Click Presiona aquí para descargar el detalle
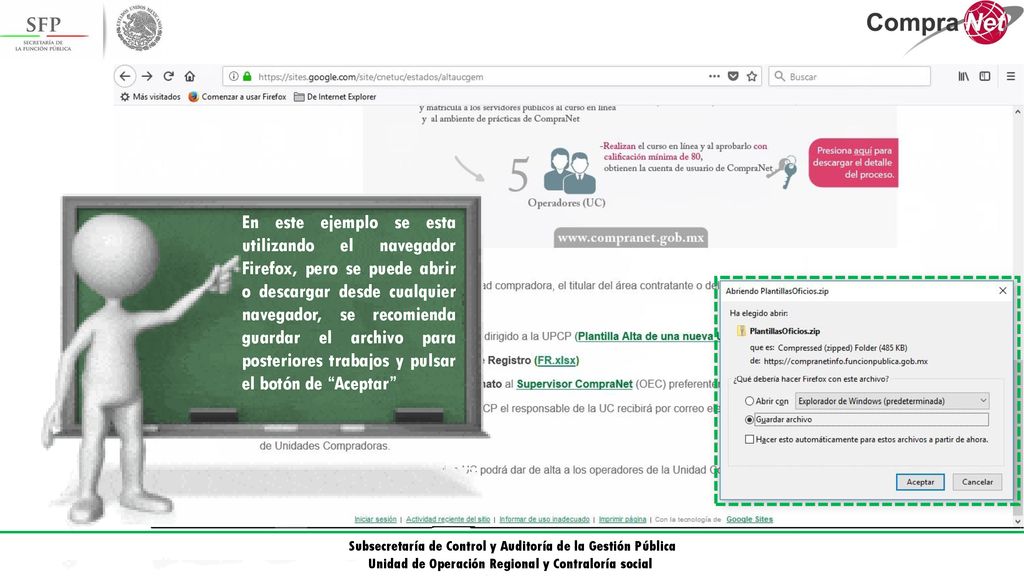This screenshot has height=576, width=1024. (853, 163)
